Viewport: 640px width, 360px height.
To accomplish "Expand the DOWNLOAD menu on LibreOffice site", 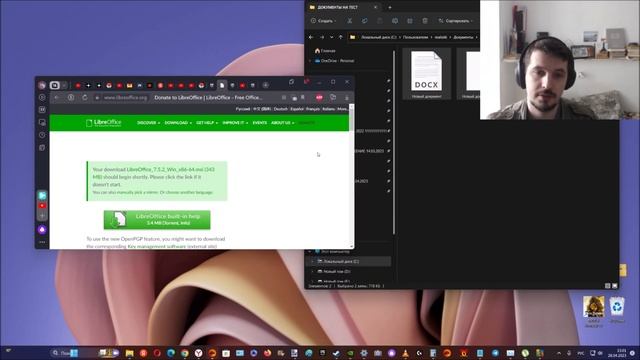I will [x=178, y=123].
